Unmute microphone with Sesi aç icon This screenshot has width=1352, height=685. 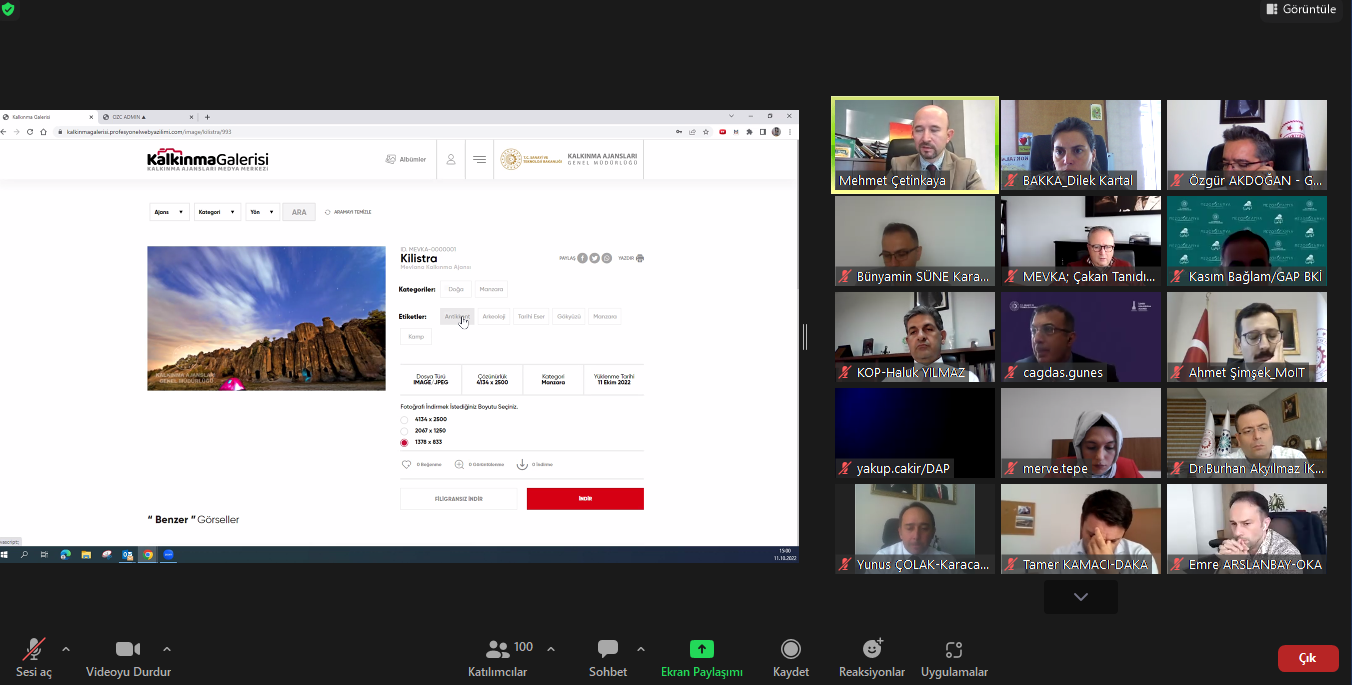[x=34, y=650]
